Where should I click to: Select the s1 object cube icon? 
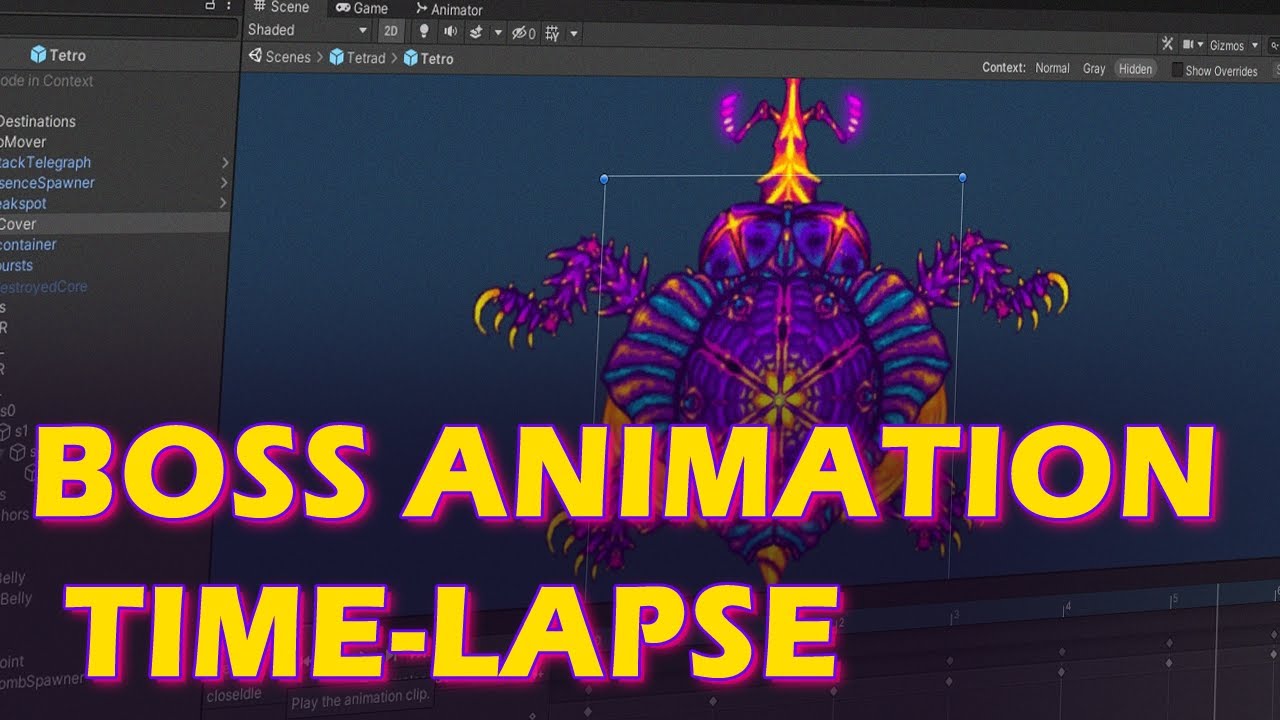click(x=3, y=431)
